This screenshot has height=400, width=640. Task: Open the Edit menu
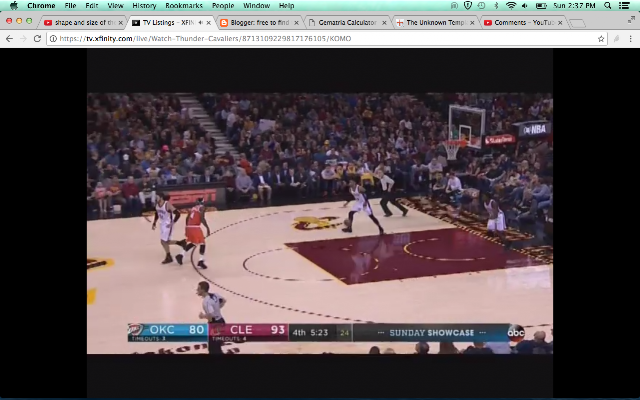click(92, 6)
